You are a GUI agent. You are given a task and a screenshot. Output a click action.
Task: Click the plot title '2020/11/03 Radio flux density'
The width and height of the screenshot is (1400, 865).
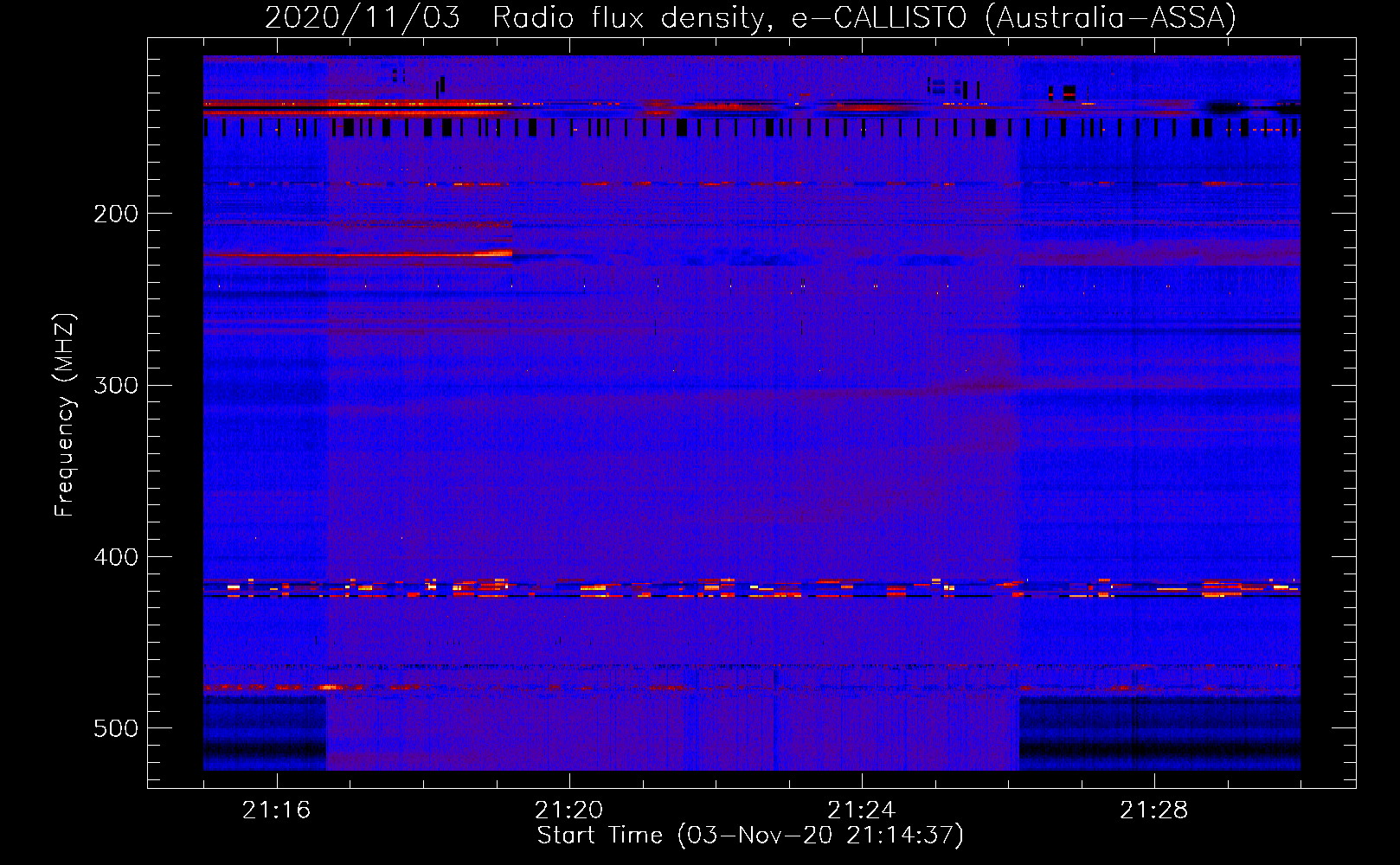tap(750, 17)
